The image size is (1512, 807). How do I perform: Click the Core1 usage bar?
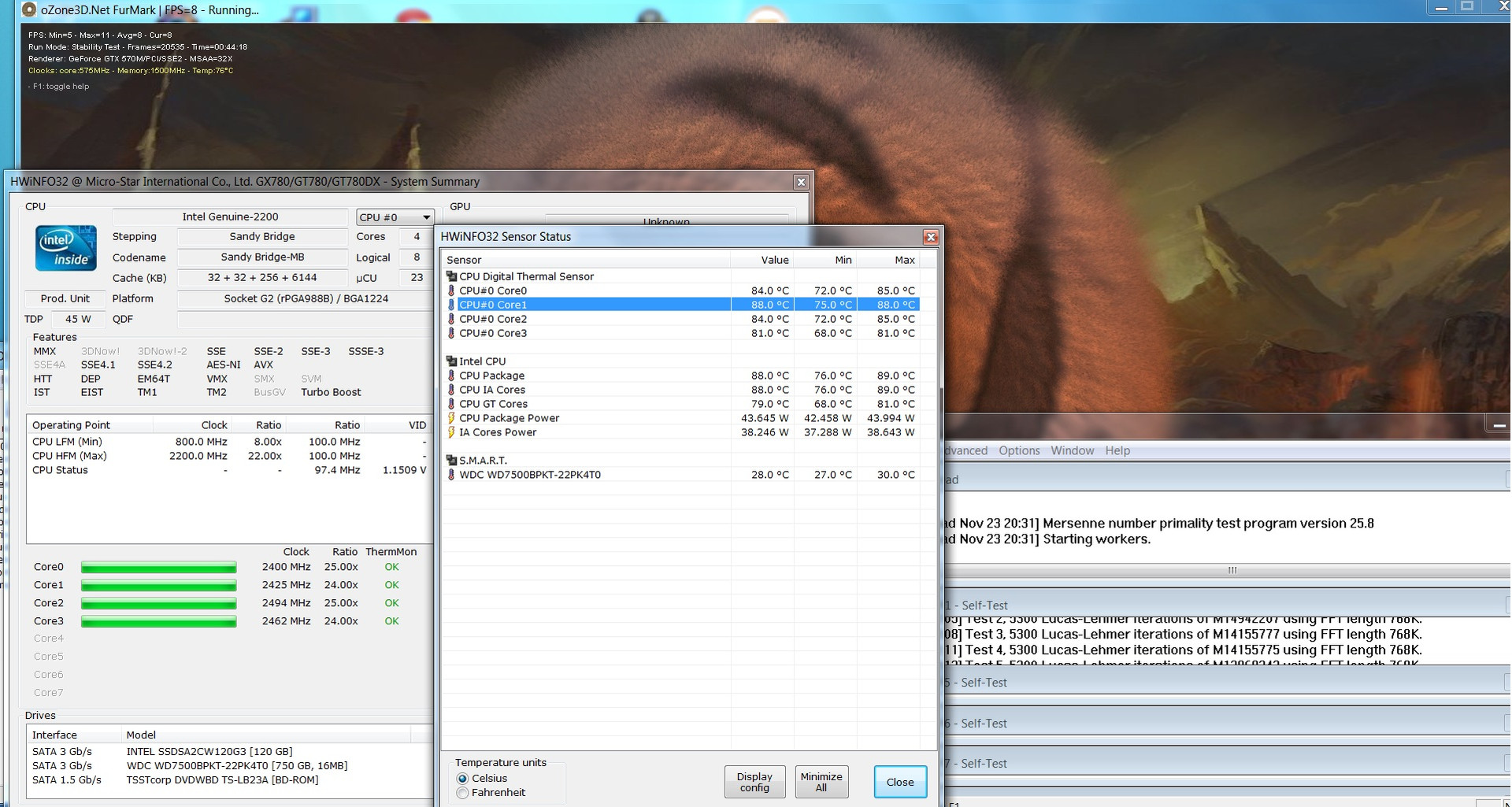158,586
